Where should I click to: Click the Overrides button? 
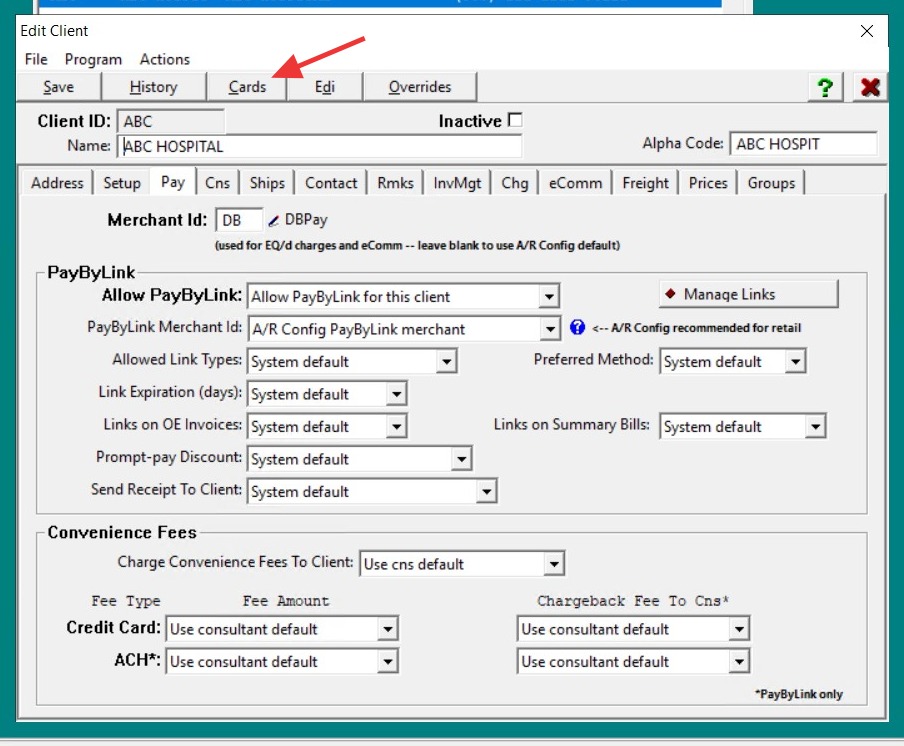[x=420, y=87]
